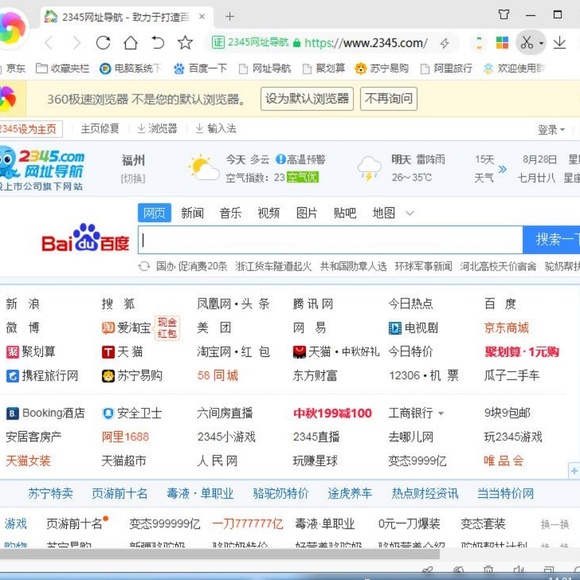Click the undo/restore closed tab icon

tap(158, 43)
